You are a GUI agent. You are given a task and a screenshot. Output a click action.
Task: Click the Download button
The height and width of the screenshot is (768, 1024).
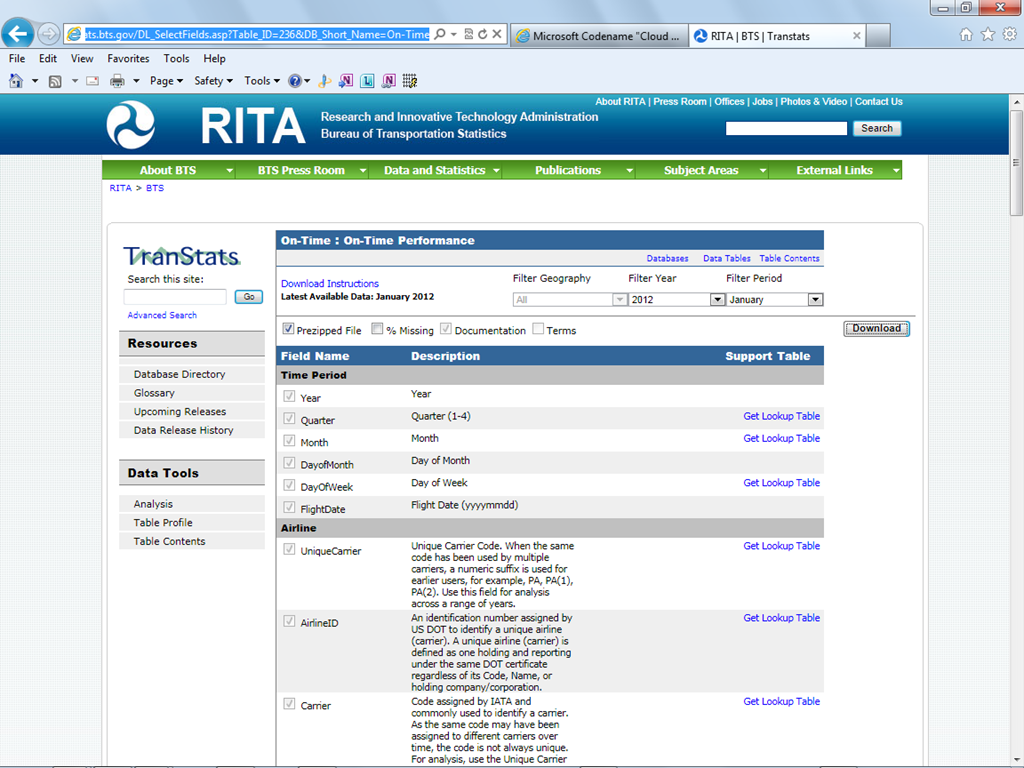click(876, 328)
